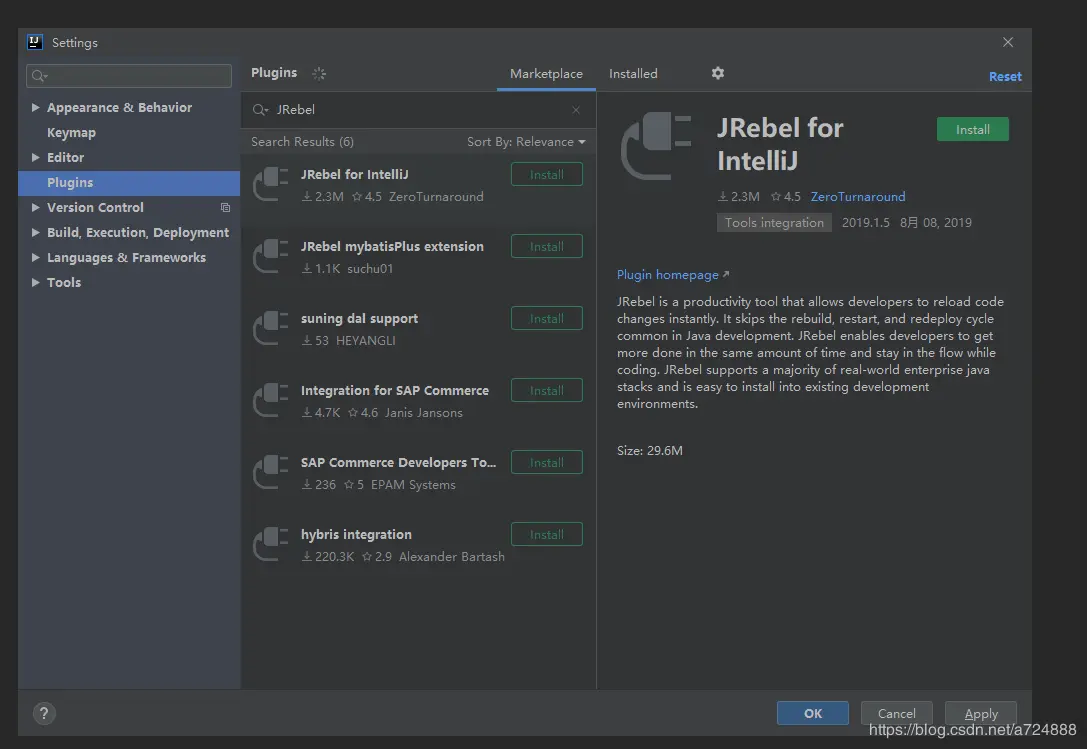Screen dimensions: 1087x749
Task: Click the search magnifier icon in the plugin search
Action: (260, 110)
